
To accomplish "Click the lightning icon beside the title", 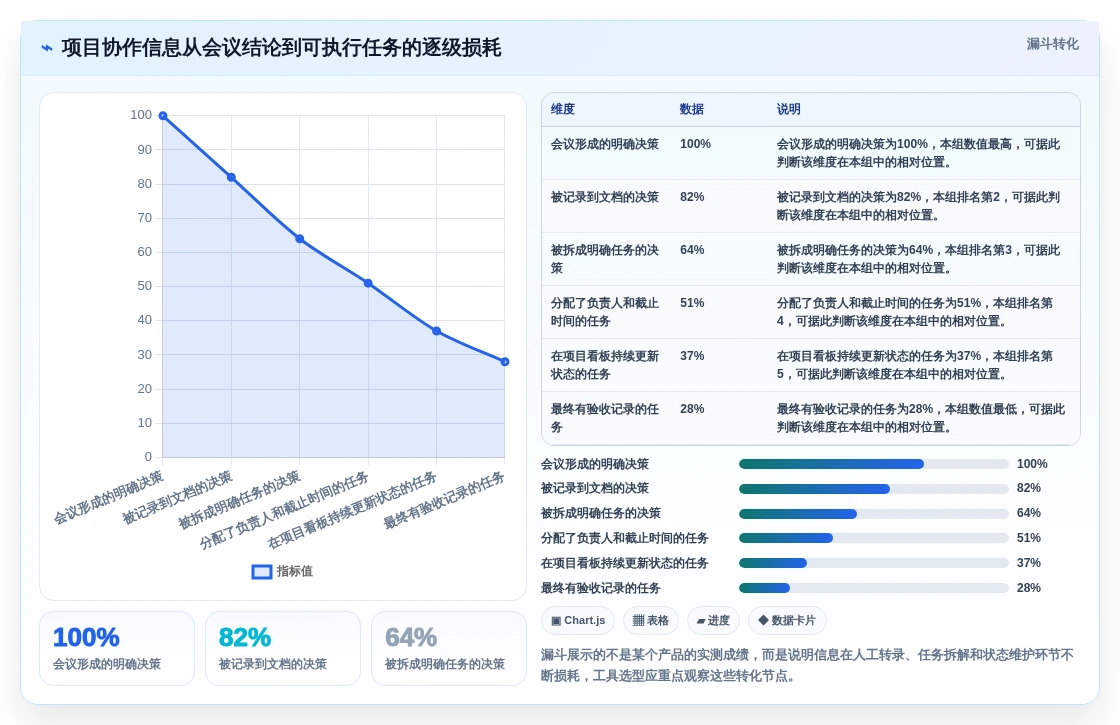I will pyautogui.click(x=47, y=48).
